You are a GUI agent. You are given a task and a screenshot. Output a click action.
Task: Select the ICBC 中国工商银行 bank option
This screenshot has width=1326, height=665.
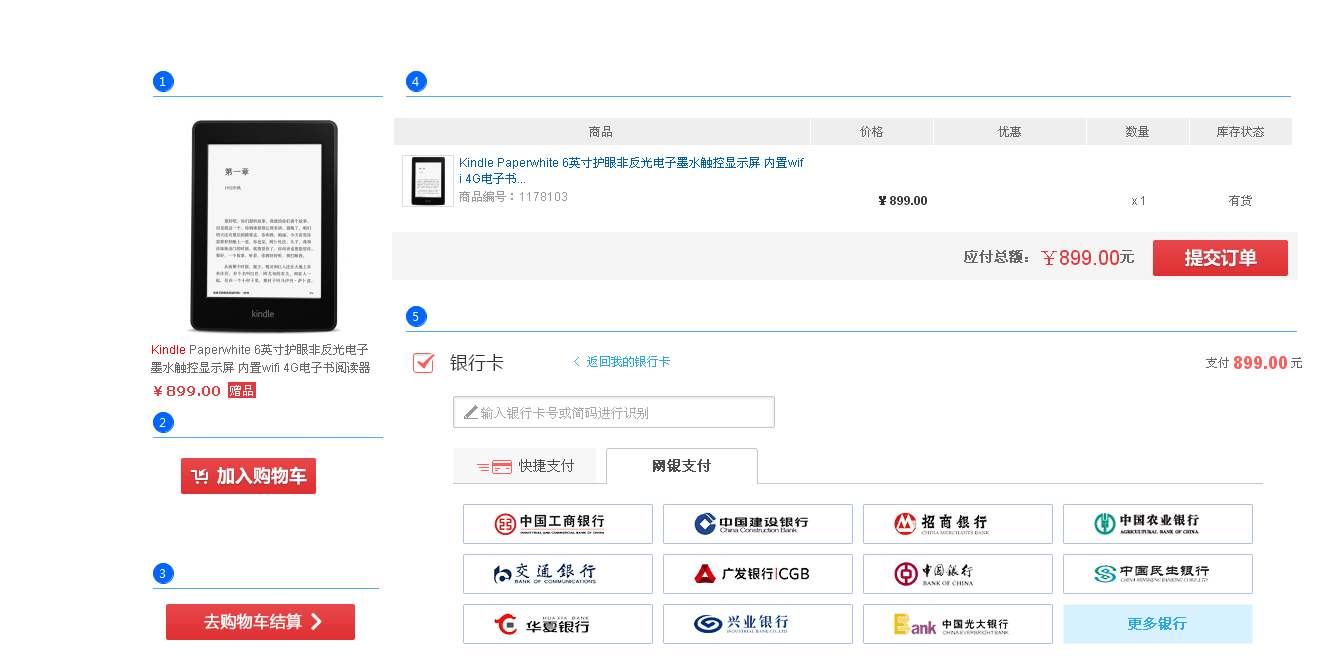tap(557, 523)
